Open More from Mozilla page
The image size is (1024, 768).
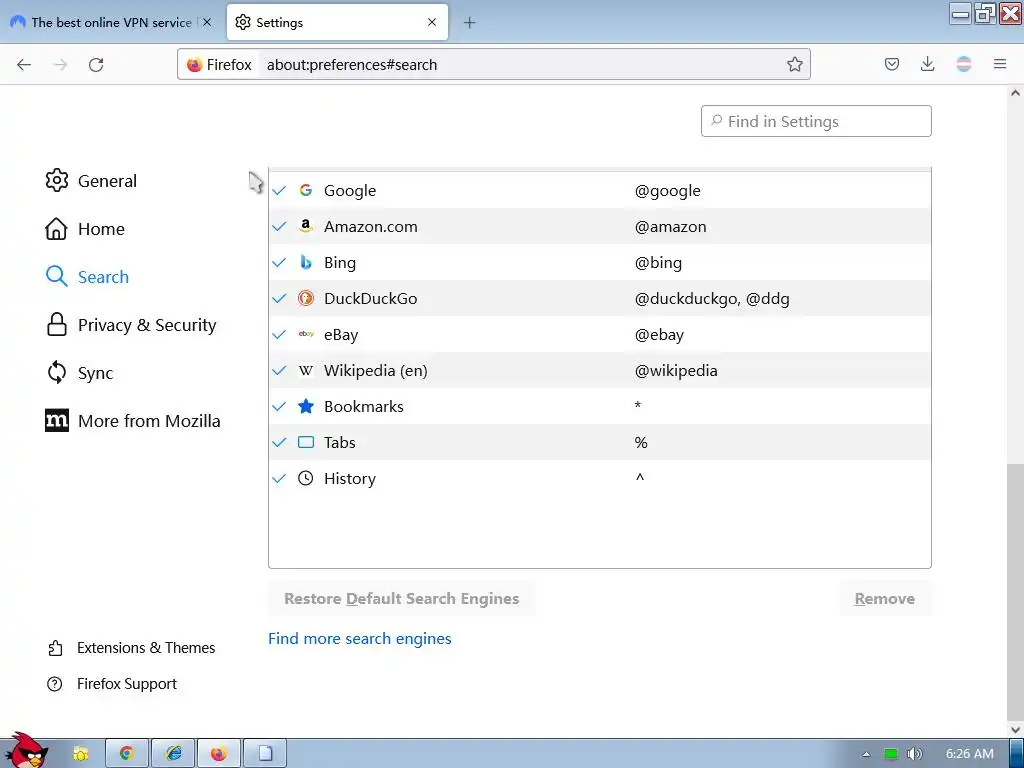click(133, 421)
